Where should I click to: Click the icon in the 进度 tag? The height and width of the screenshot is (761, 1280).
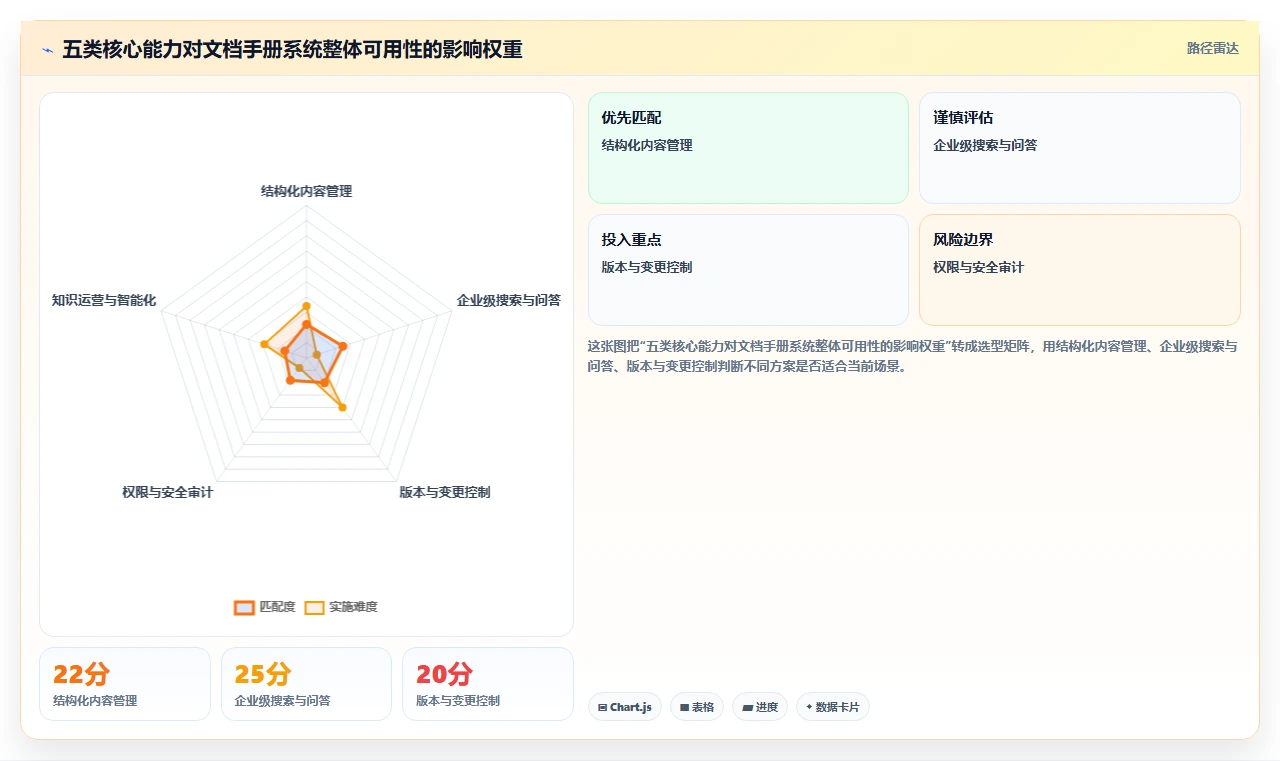747,707
